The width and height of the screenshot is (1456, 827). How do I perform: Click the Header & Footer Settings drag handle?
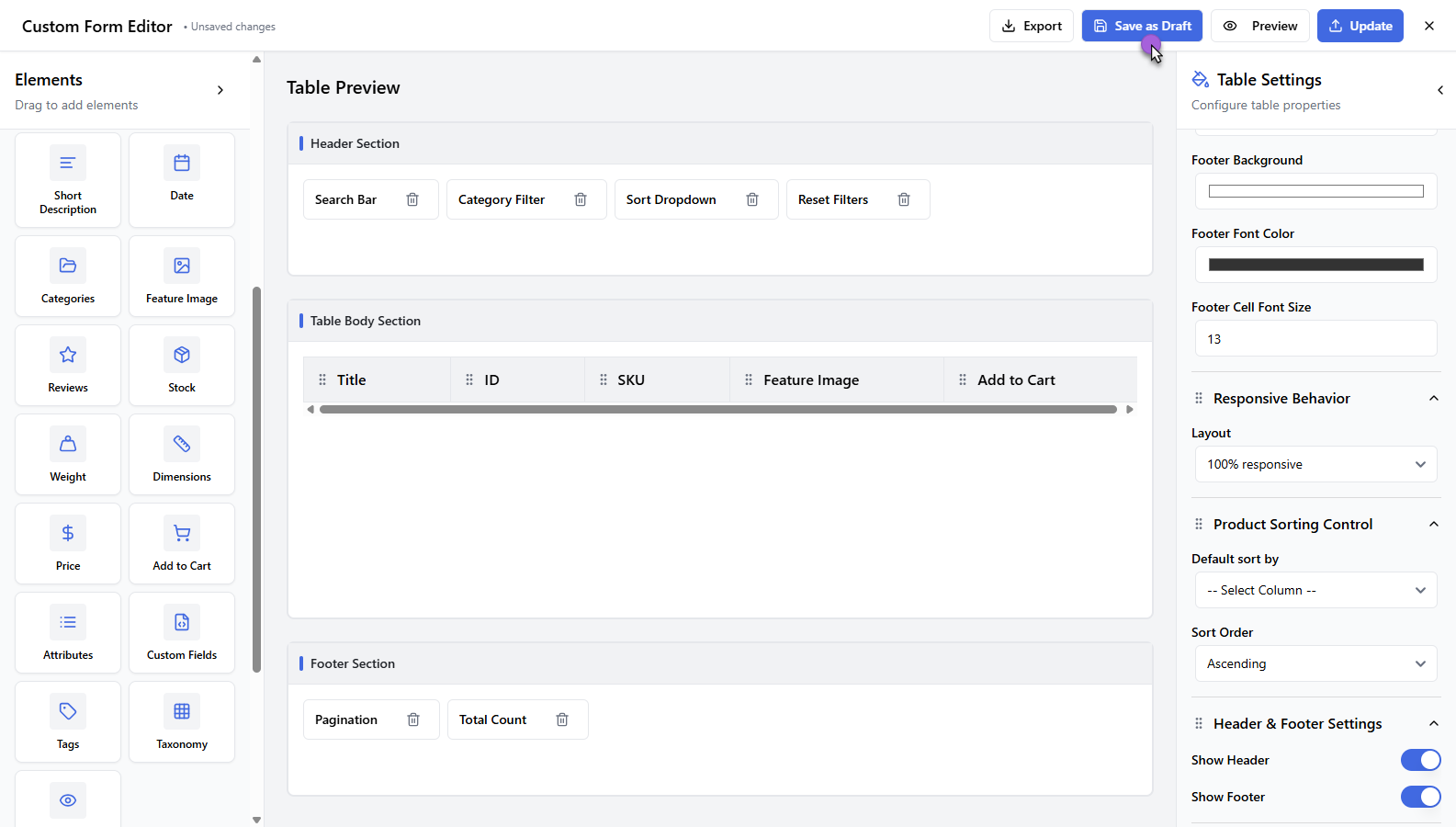[1199, 723]
